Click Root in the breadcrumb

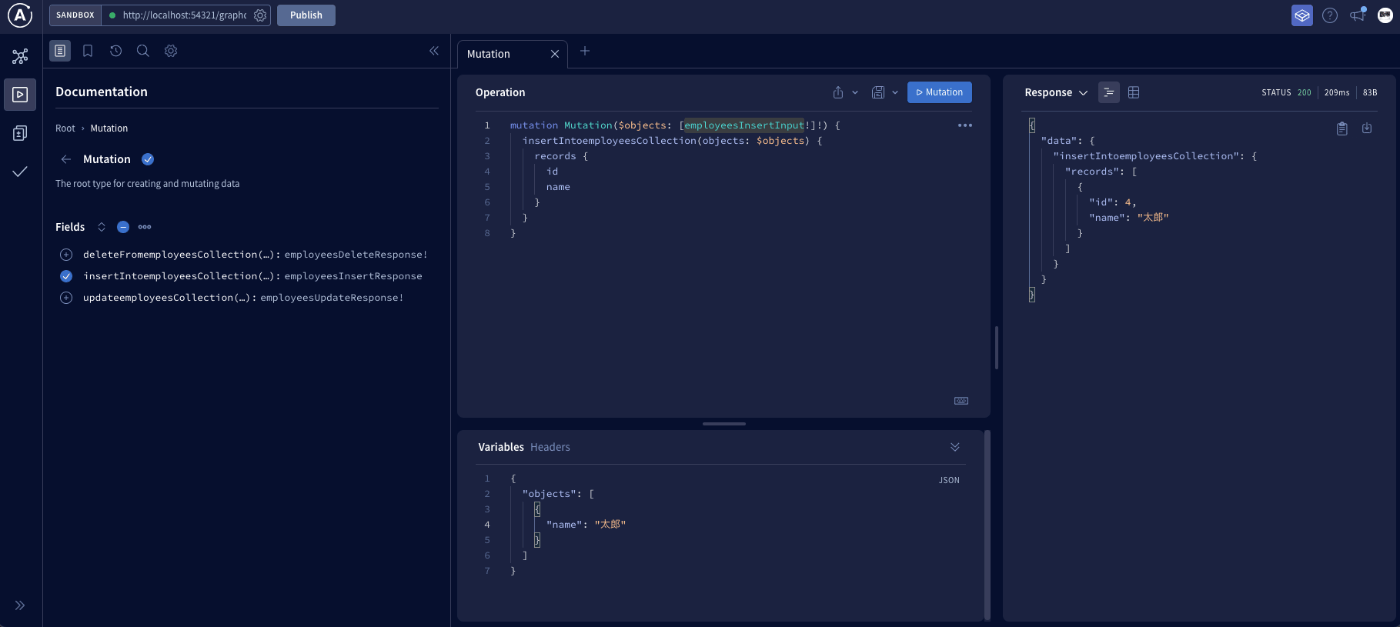tap(65, 128)
